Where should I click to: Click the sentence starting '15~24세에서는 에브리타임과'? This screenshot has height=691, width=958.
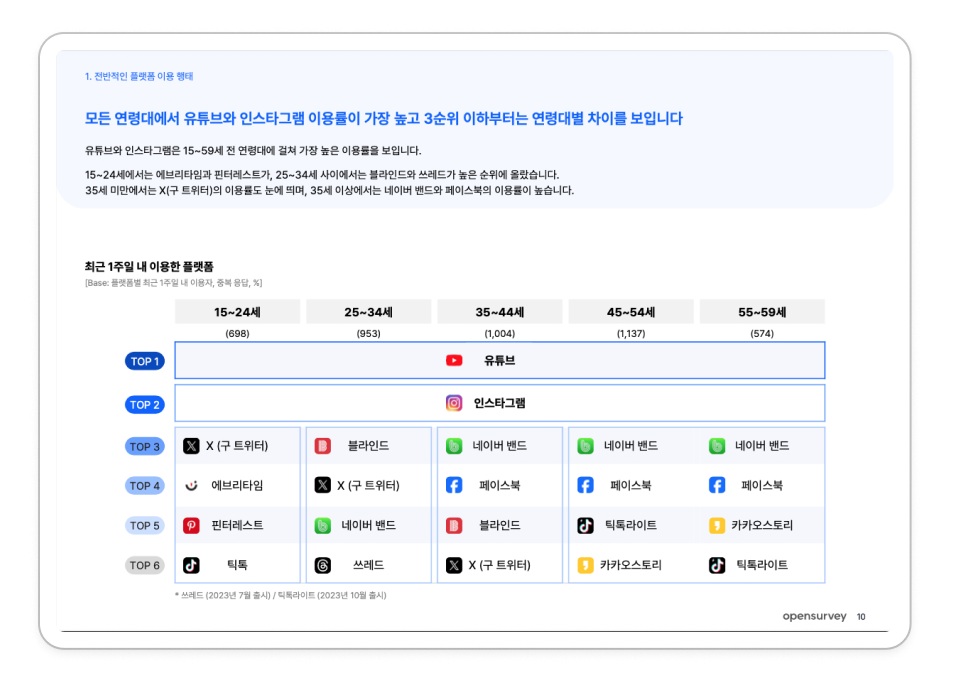322,175
